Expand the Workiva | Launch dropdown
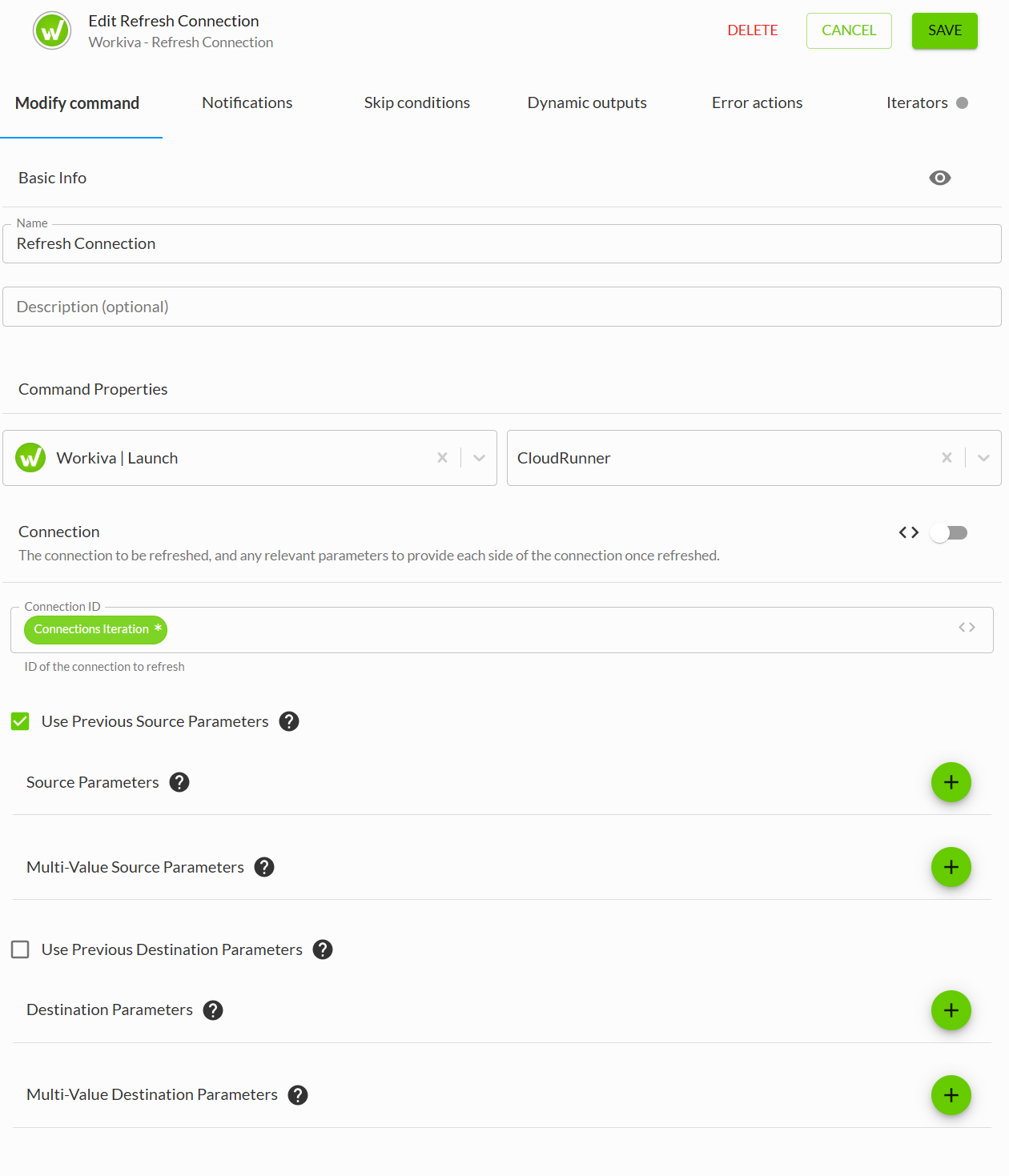Screen dimensions: 1009x1176 (479, 458)
